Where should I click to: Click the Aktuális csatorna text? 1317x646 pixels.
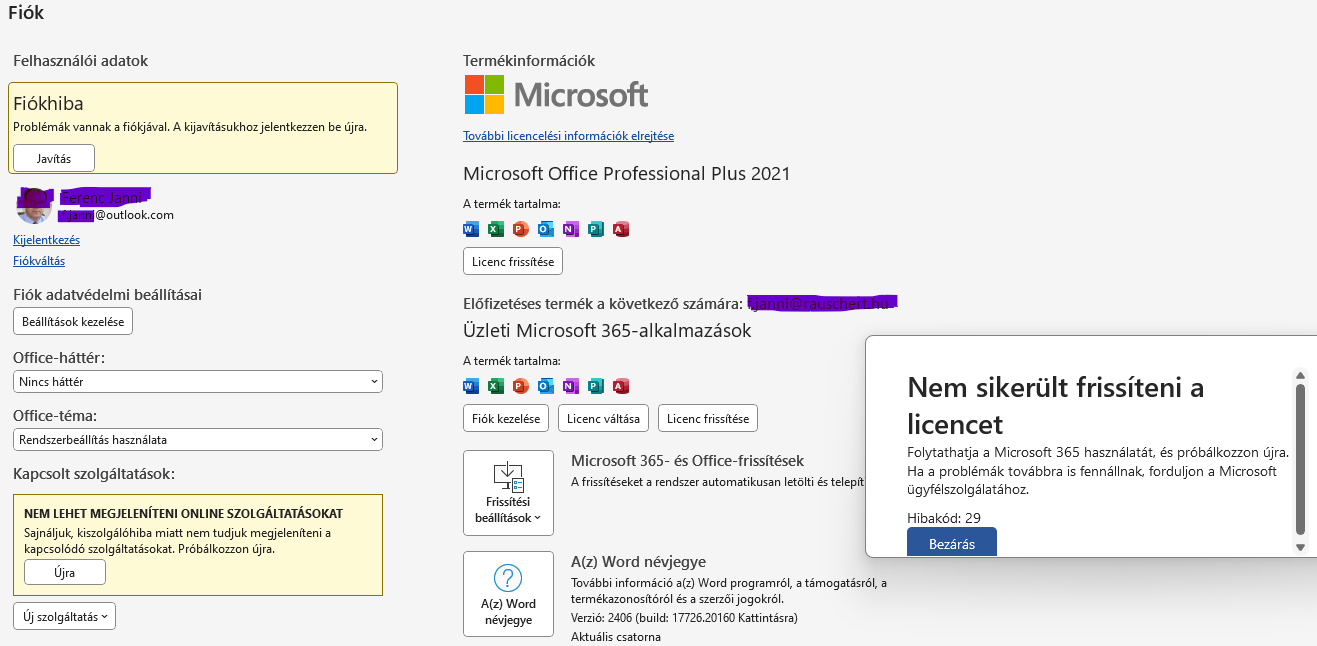[x=615, y=637]
